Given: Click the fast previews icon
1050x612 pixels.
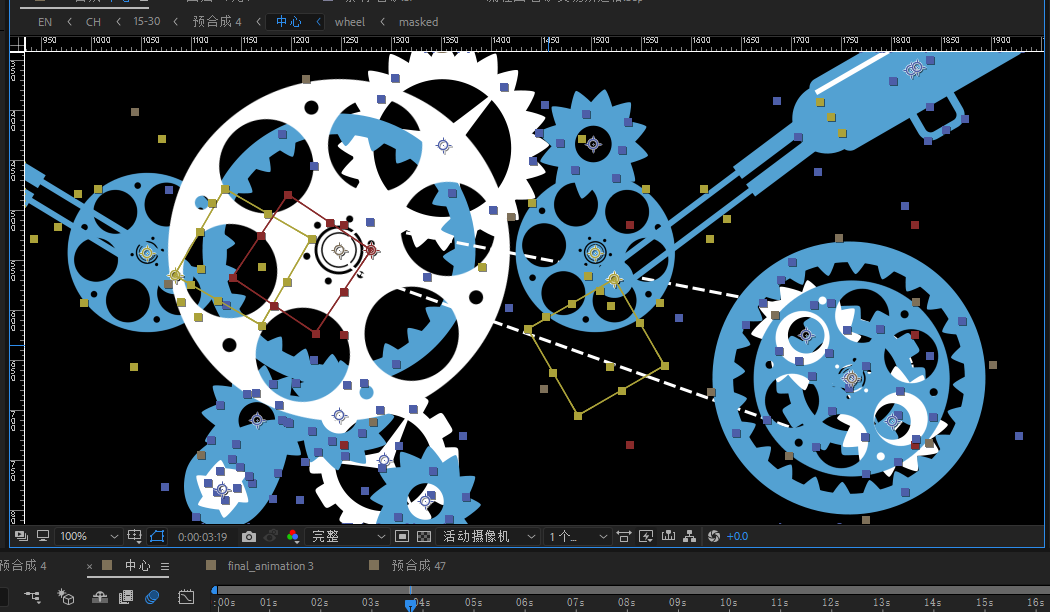Looking at the screenshot, I should (x=646, y=537).
